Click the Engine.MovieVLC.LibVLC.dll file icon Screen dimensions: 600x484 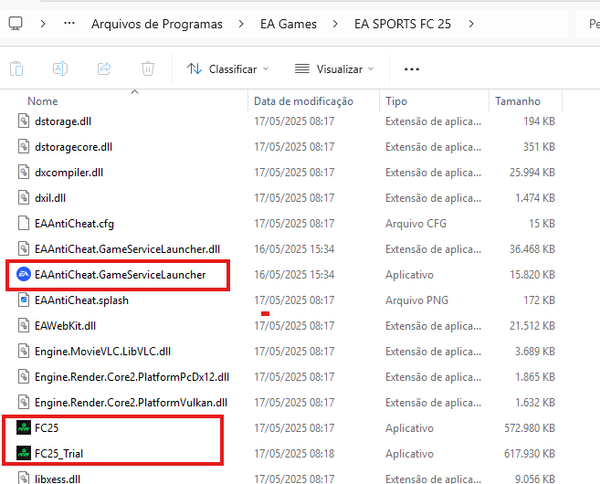[23, 351]
